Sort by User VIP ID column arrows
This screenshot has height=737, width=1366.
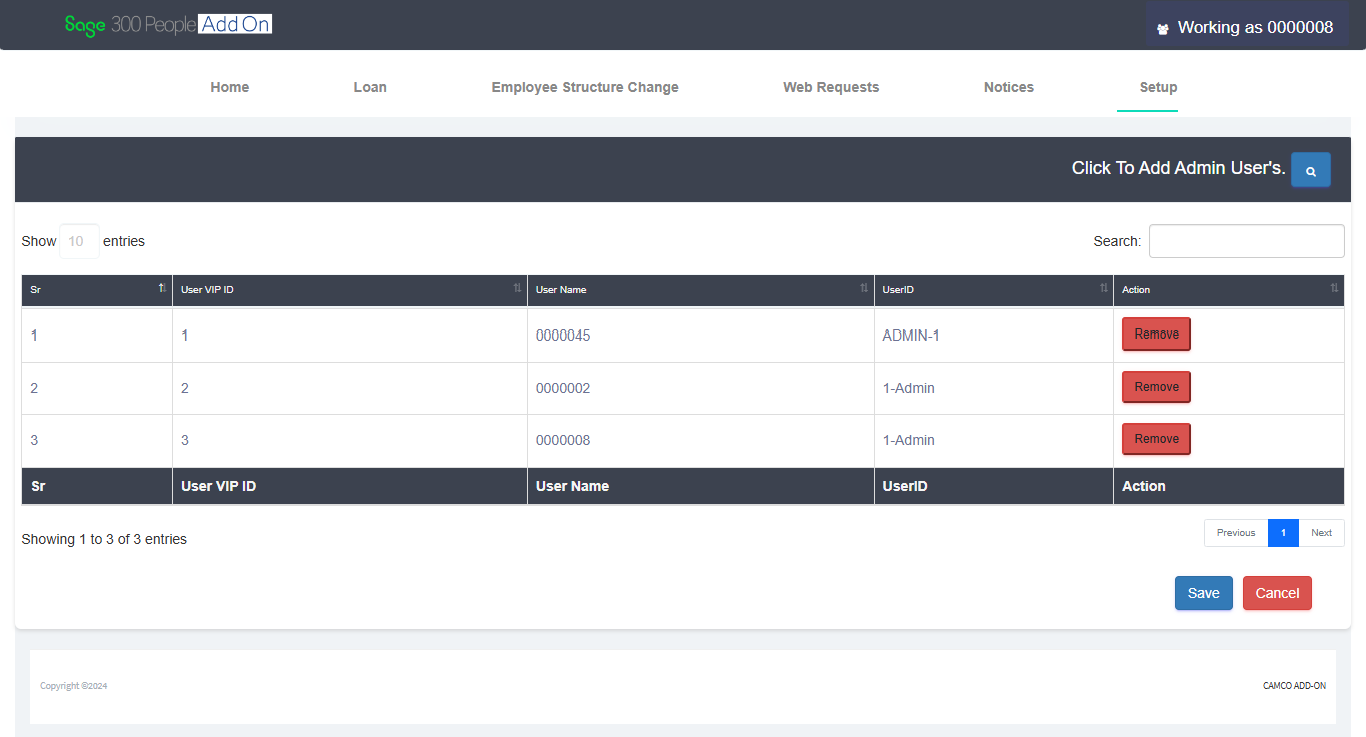pos(517,288)
